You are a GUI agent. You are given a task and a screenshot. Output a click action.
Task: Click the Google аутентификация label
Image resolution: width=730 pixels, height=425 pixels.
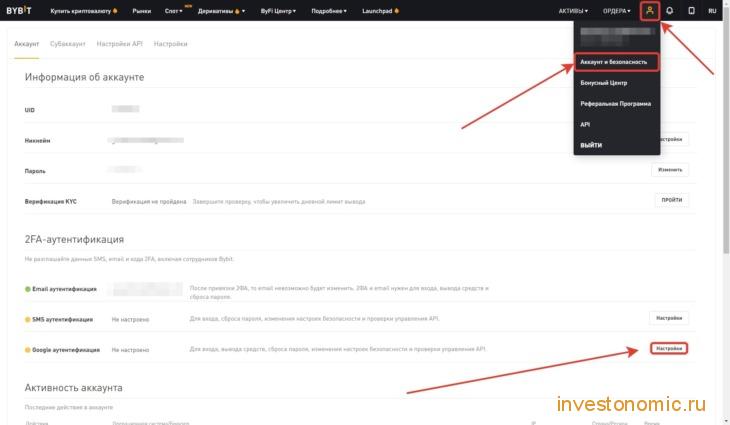[66, 350]
